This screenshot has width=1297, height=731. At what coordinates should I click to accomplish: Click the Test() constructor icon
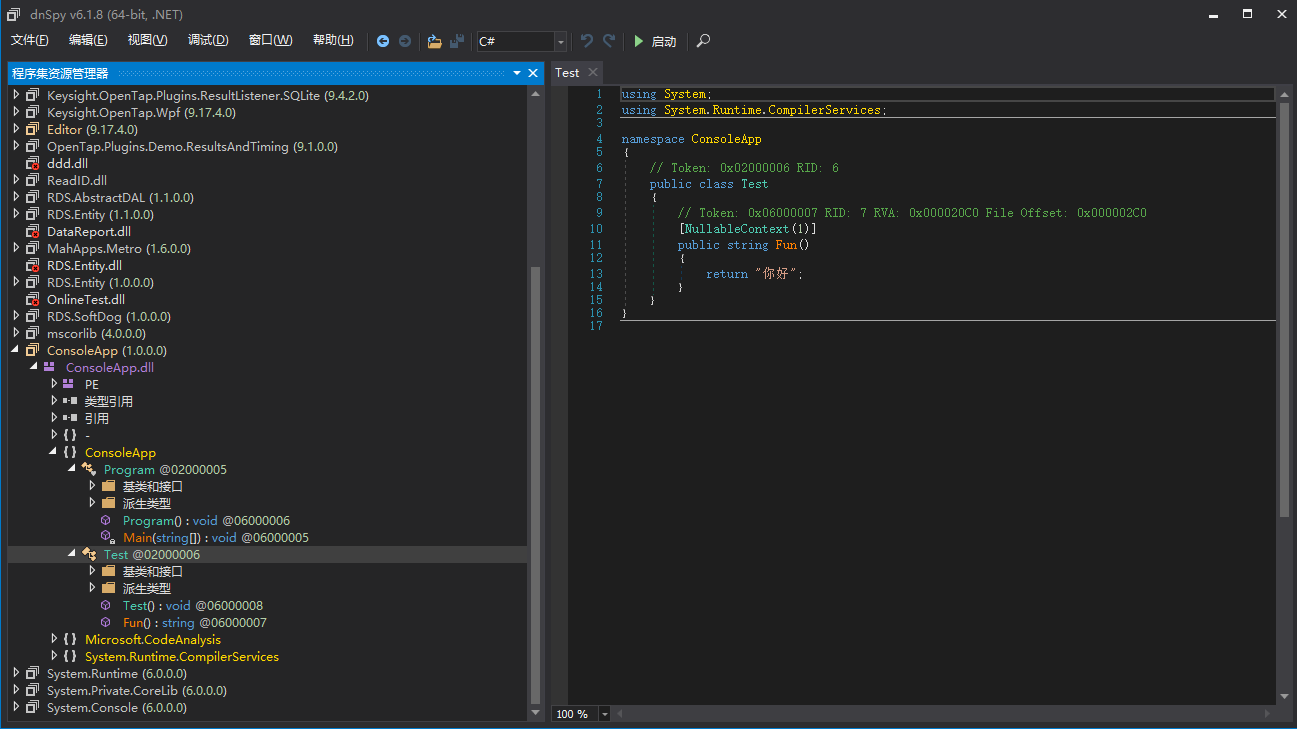106,605
